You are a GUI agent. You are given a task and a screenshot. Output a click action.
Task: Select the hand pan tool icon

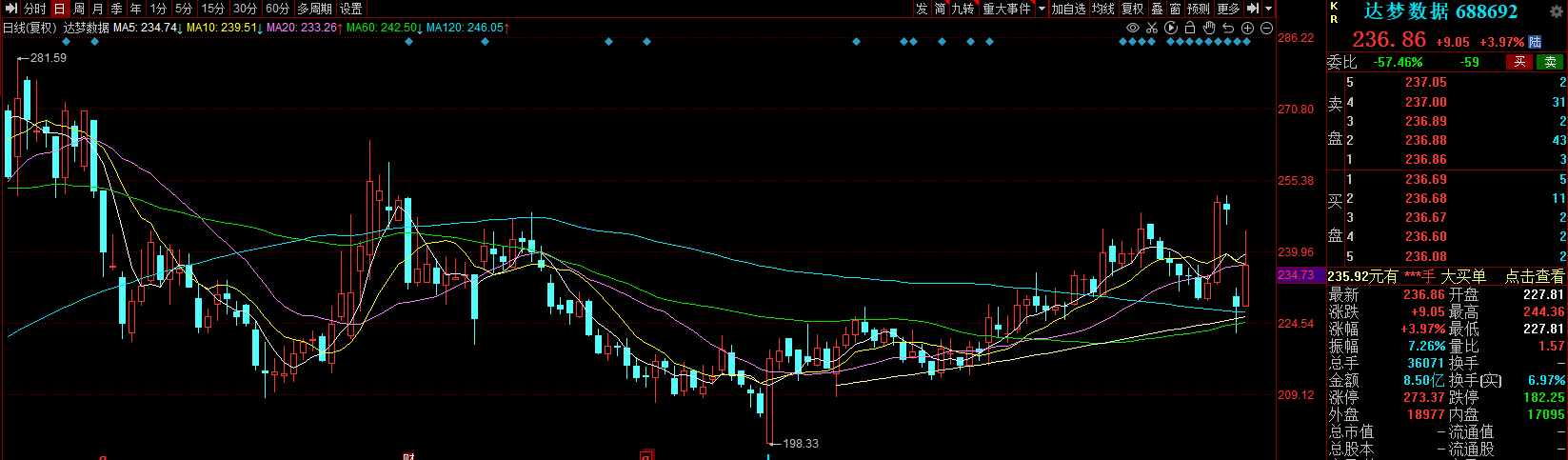point(1209,29)
